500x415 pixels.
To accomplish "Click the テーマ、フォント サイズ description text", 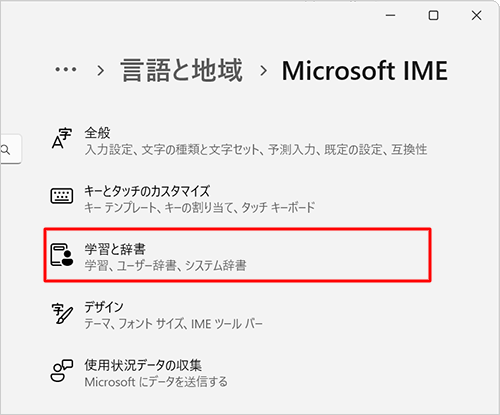I will (173, 324).
